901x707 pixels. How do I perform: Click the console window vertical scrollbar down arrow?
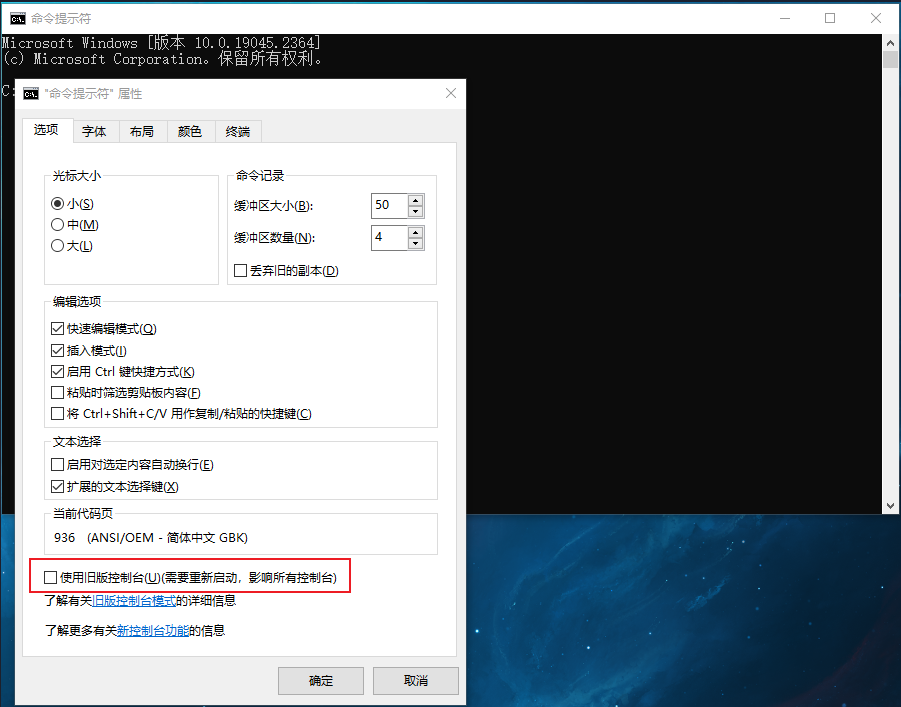[x=890, y=504]
